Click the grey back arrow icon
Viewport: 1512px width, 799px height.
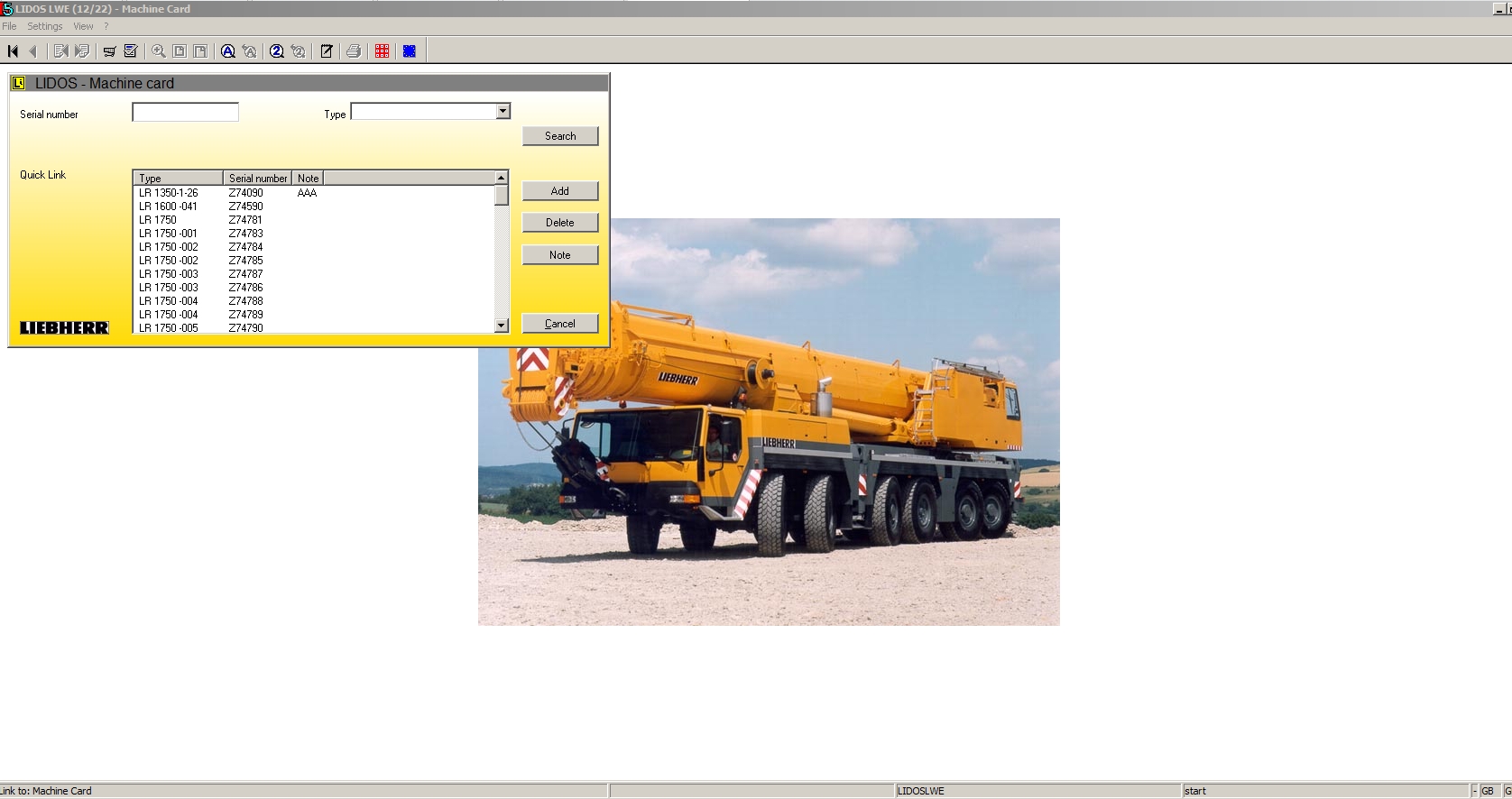pyautogui.click(x=32, y=51)
